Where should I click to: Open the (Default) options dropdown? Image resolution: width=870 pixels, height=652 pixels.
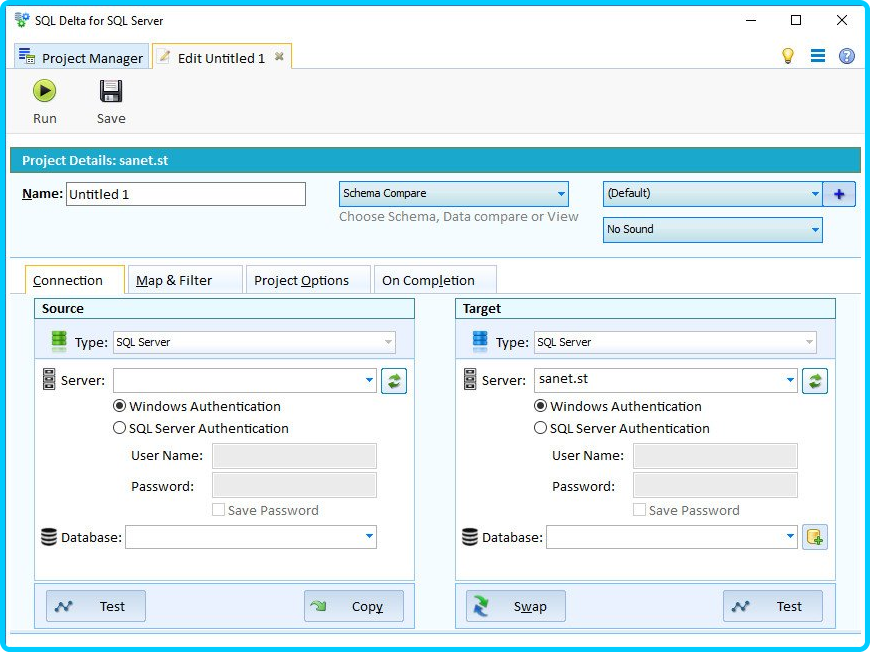coord(712,194)
